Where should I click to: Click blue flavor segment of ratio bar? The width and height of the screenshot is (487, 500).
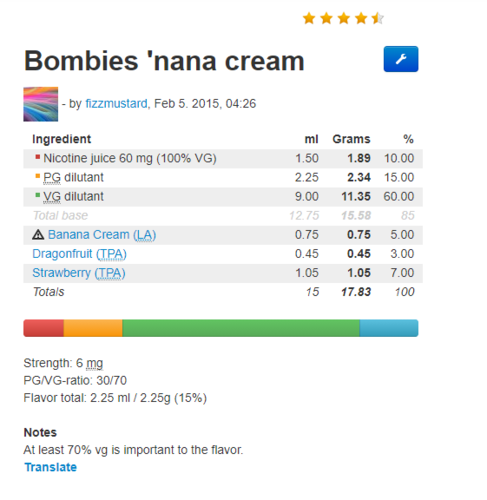click(x=389, y=328)
